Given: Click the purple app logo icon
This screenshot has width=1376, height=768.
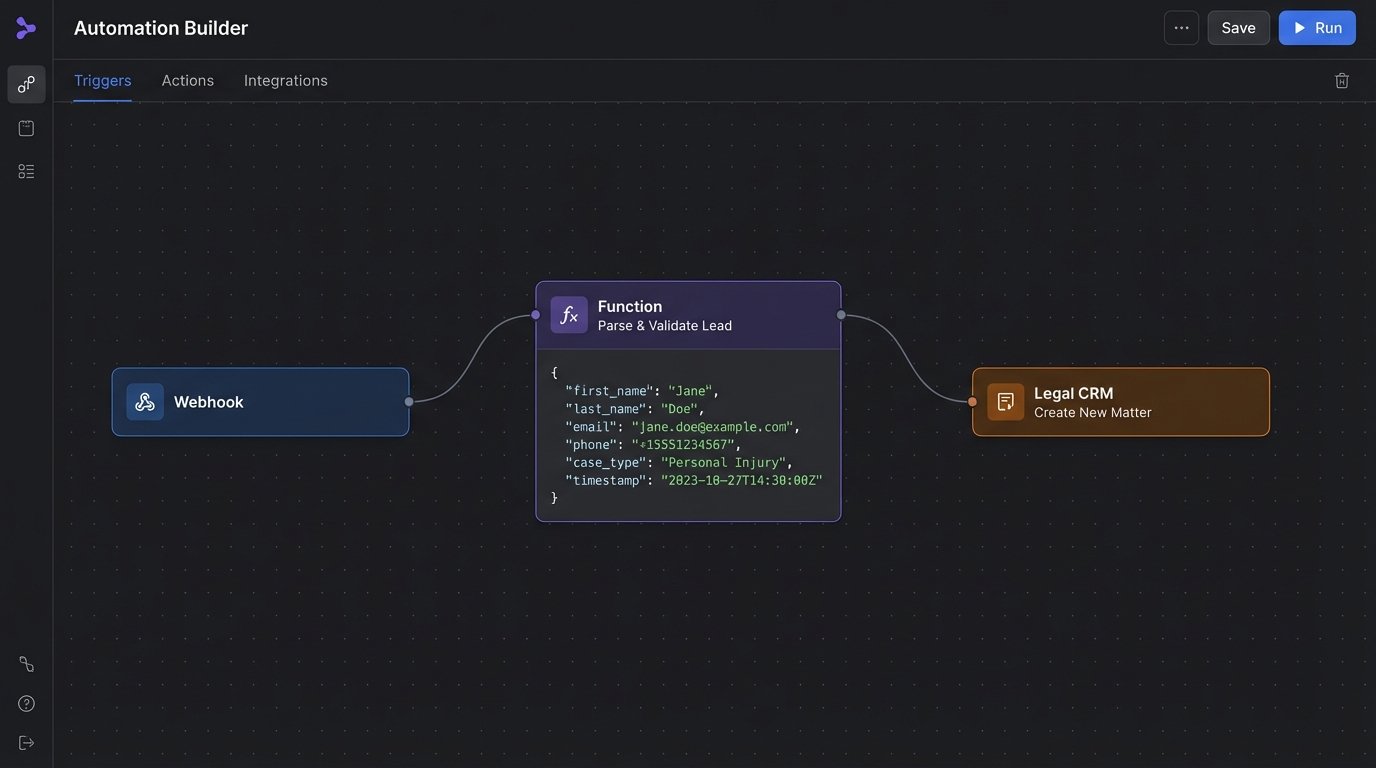Looking at the screenshot, I should coord(26,28).
